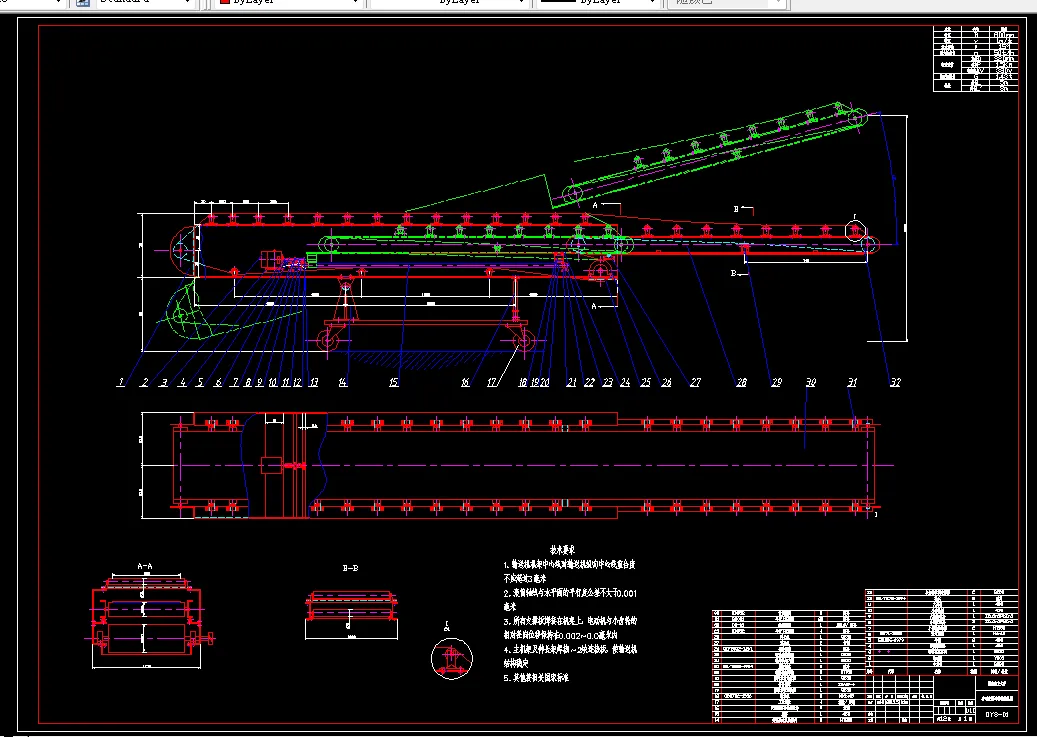Select part number label 27
This screenshot has height=737, width=1037.
[695, 382]
